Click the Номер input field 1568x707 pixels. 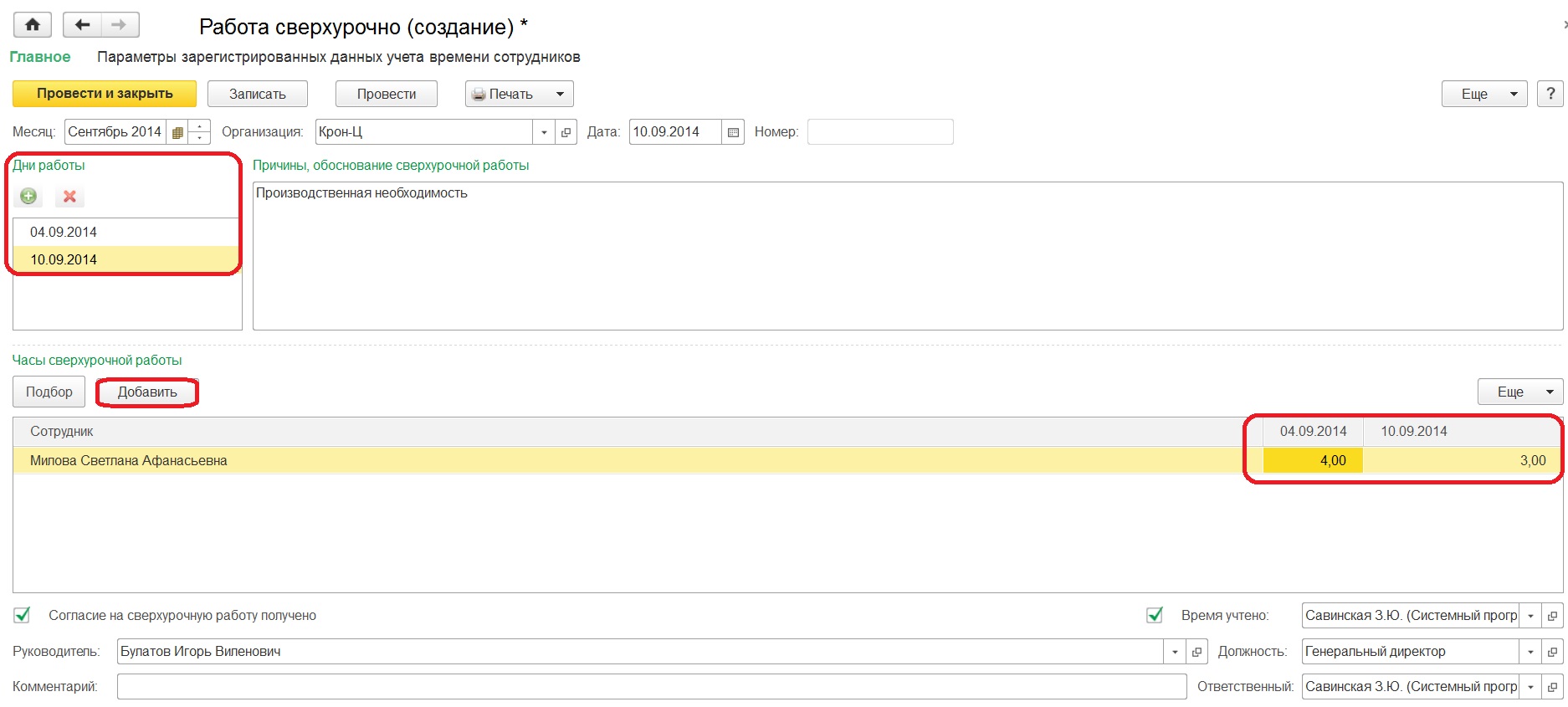(x=880, y=132)
